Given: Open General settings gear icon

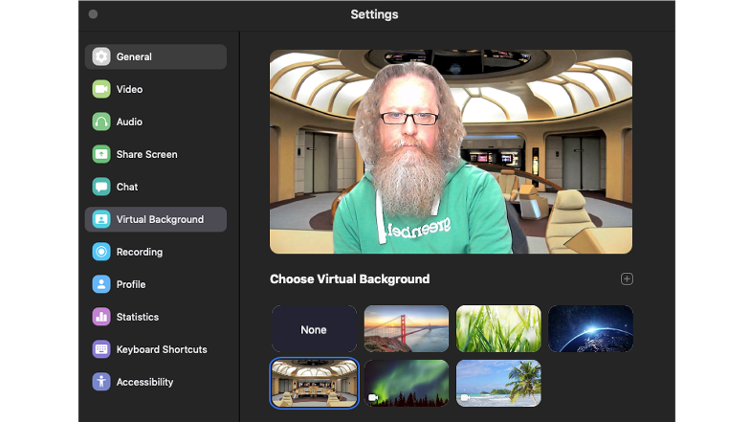Looking at the screenshot, I should [101, 56].
